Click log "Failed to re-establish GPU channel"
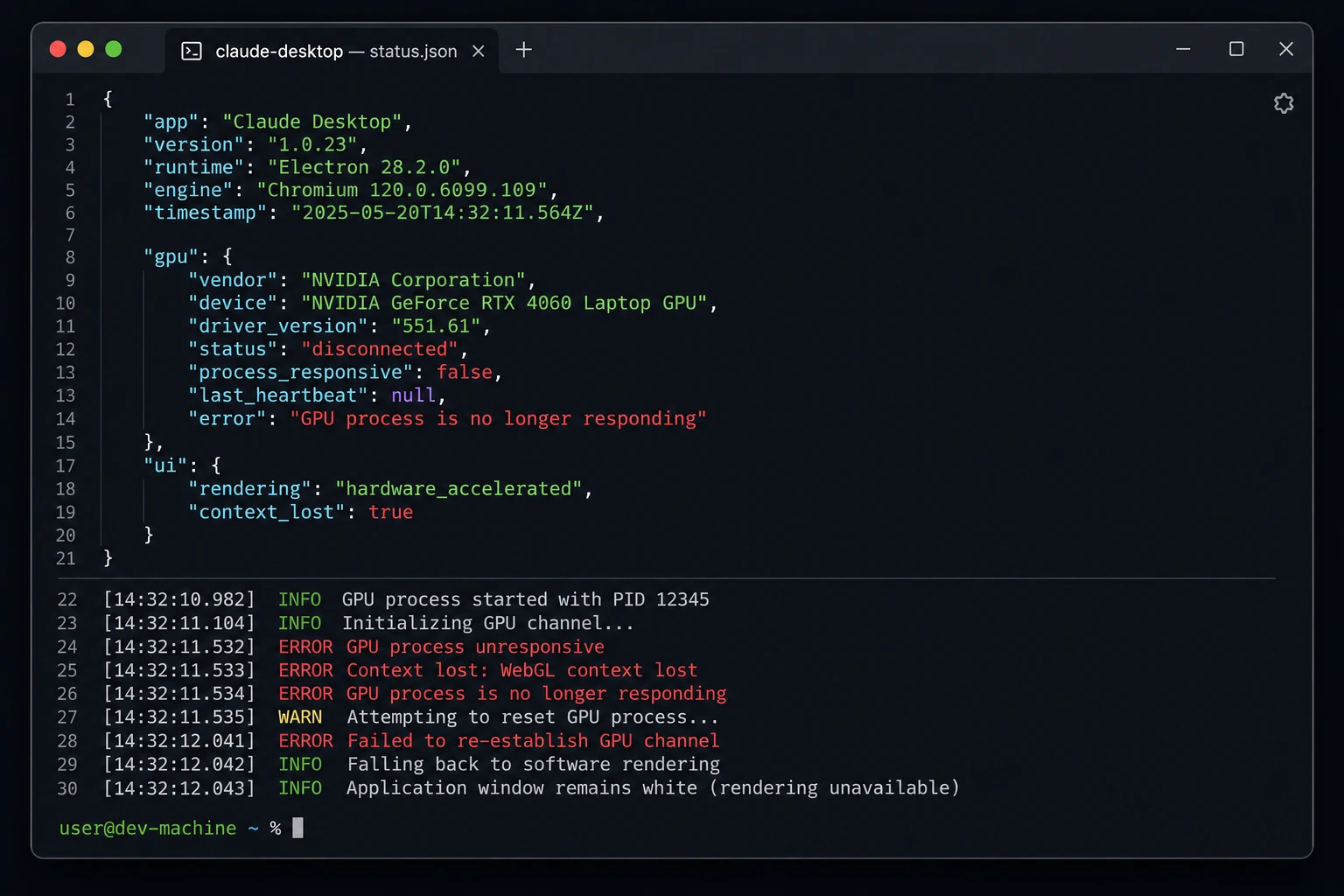The width and height of the screenshot is (1344, 896). [x=533, y=740]
